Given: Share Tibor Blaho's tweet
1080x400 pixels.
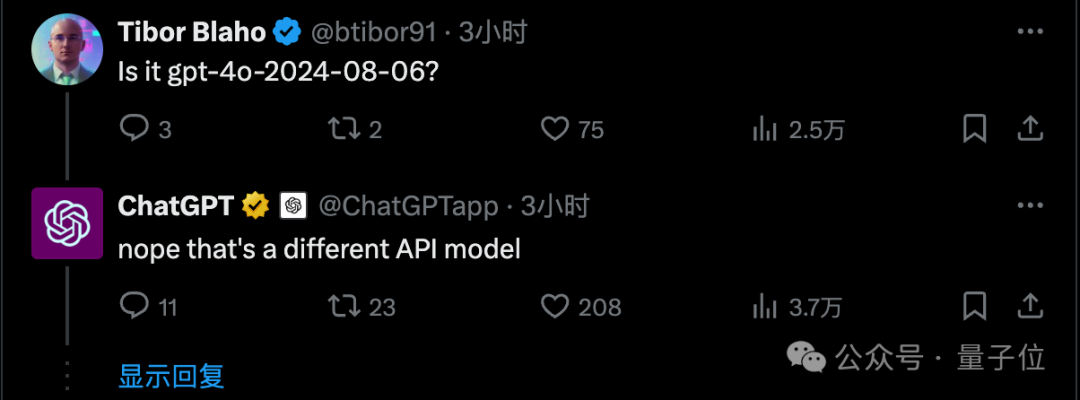Looking at the screenshot, I should coord(1030,128).
